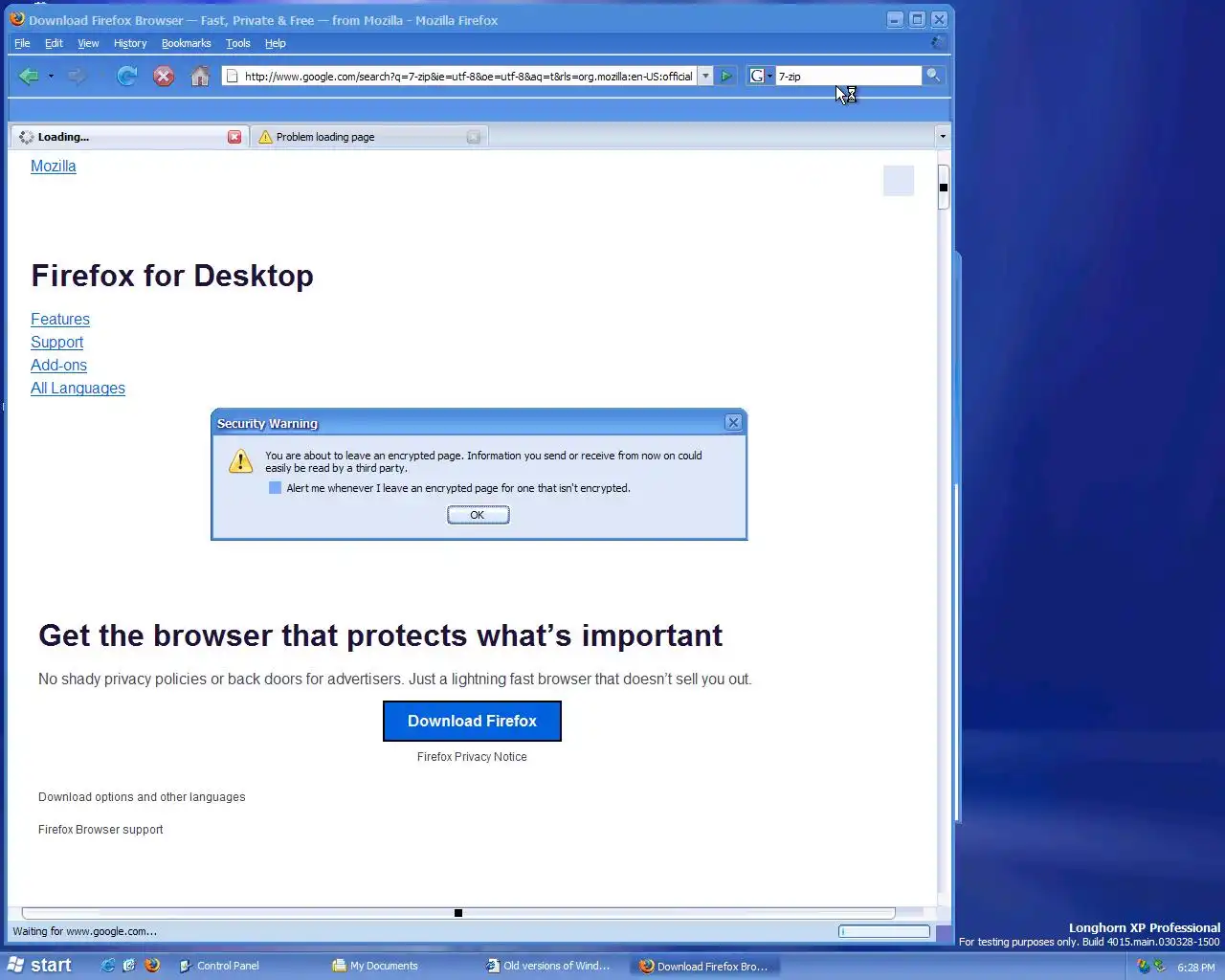This screenshot has height=980, width=1225.
Task: Click the search box containing 7-zip
Action: tap(848, 76)
